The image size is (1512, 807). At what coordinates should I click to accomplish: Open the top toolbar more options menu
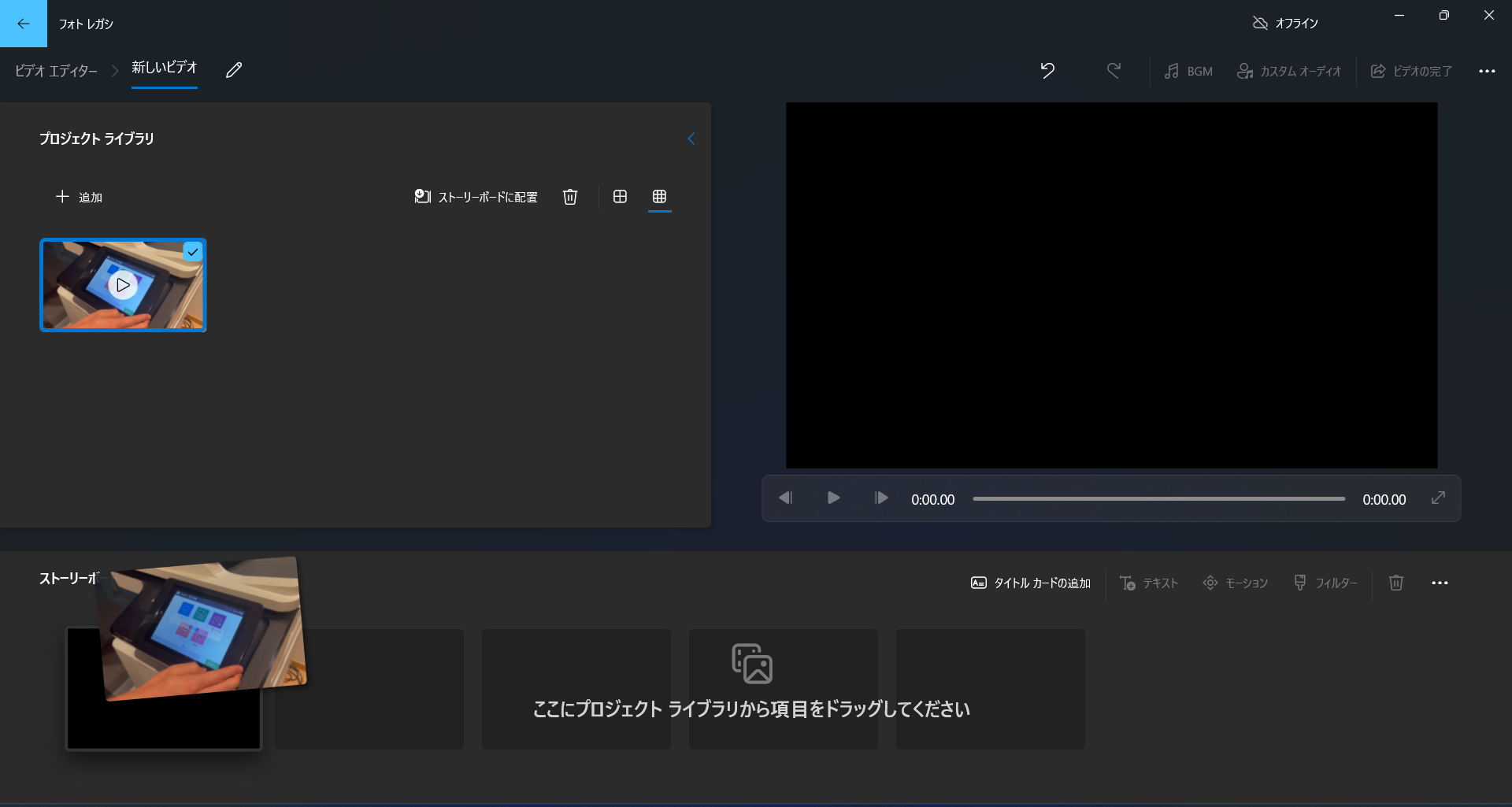pos(1487,71)
